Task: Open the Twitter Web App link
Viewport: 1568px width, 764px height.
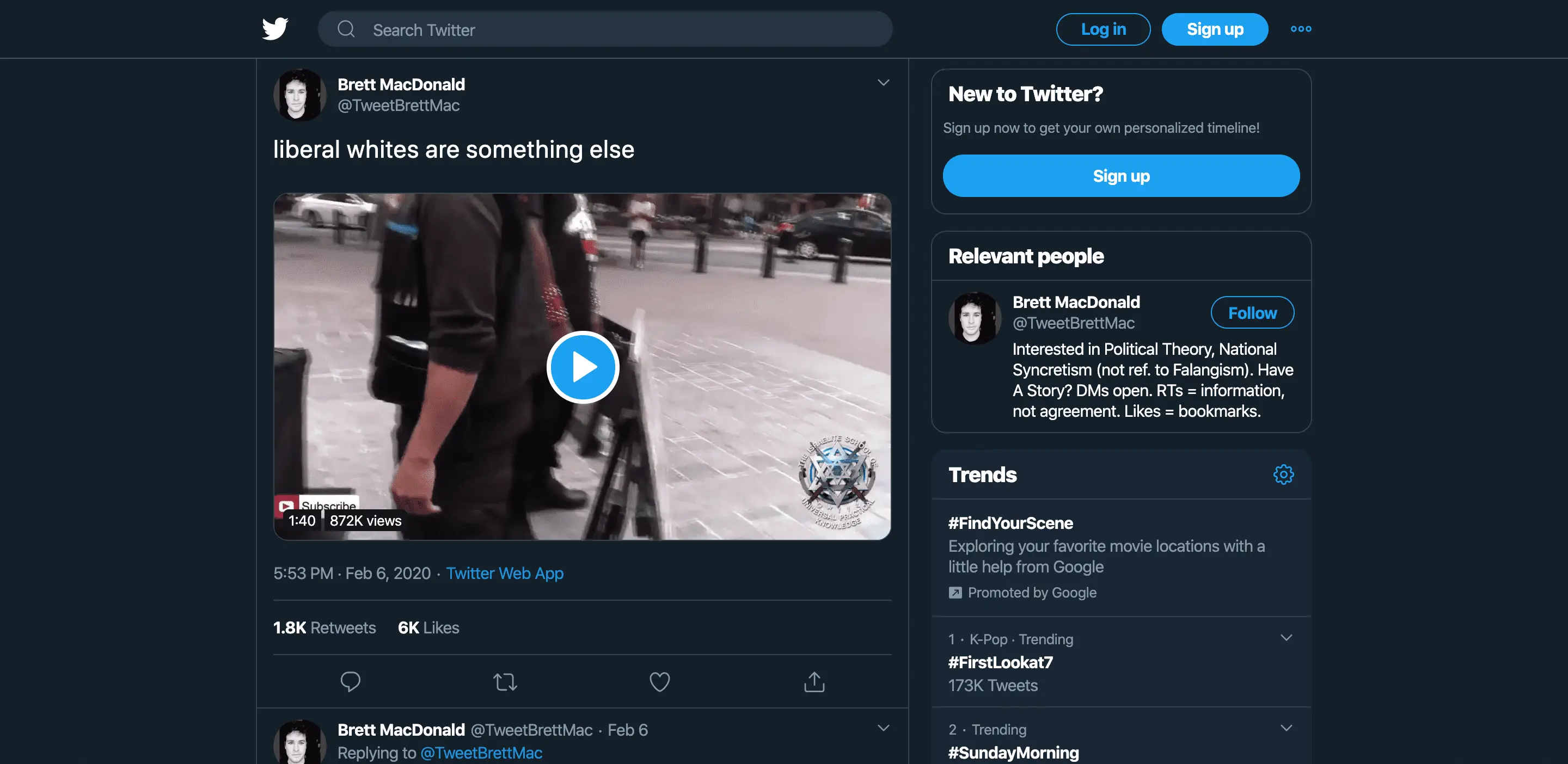Action: point(505,573)
